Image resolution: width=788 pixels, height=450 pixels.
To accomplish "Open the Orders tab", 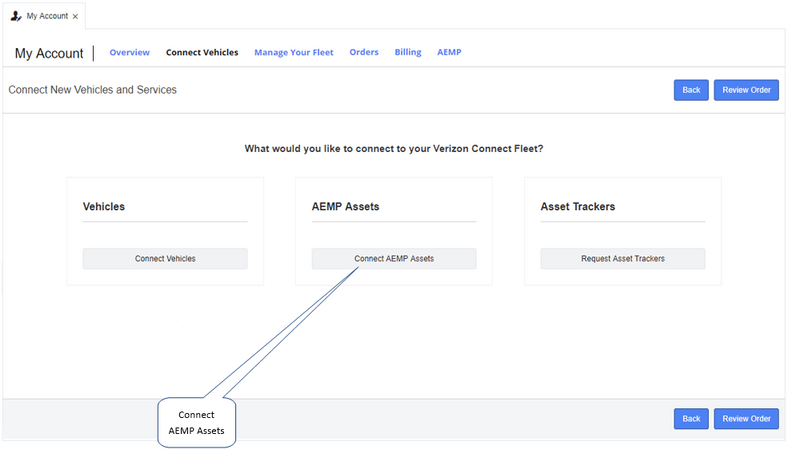I will [364, 52].
